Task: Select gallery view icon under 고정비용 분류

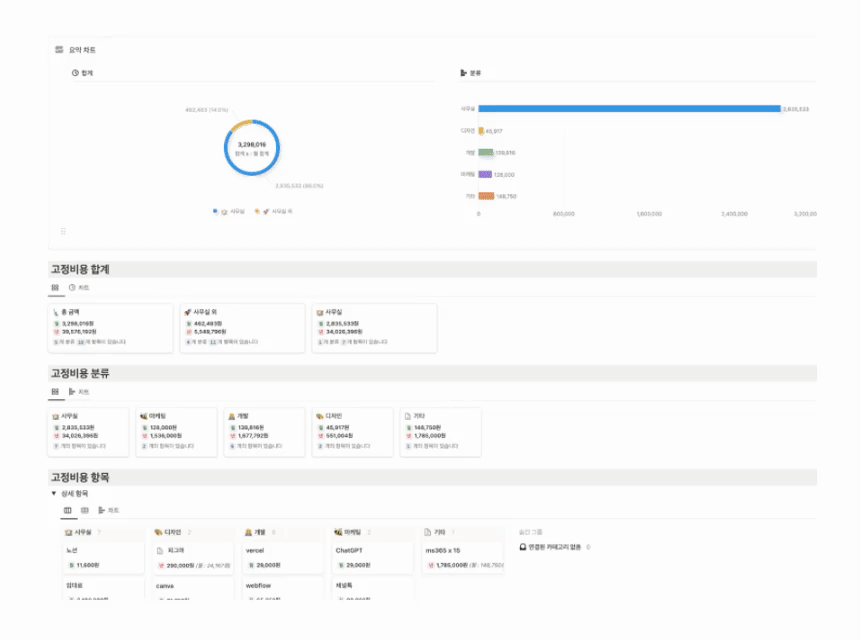Action: coord(56,392)
